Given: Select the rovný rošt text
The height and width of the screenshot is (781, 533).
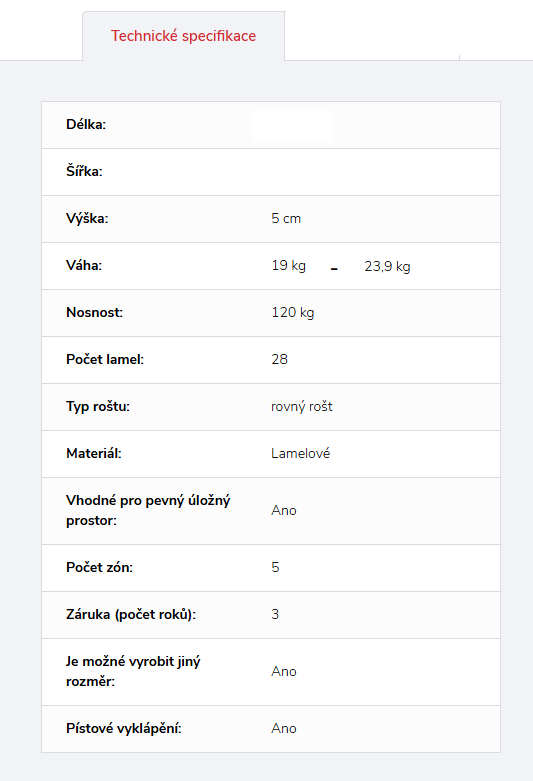Looking at the screenshot, I should pos(302,407).
